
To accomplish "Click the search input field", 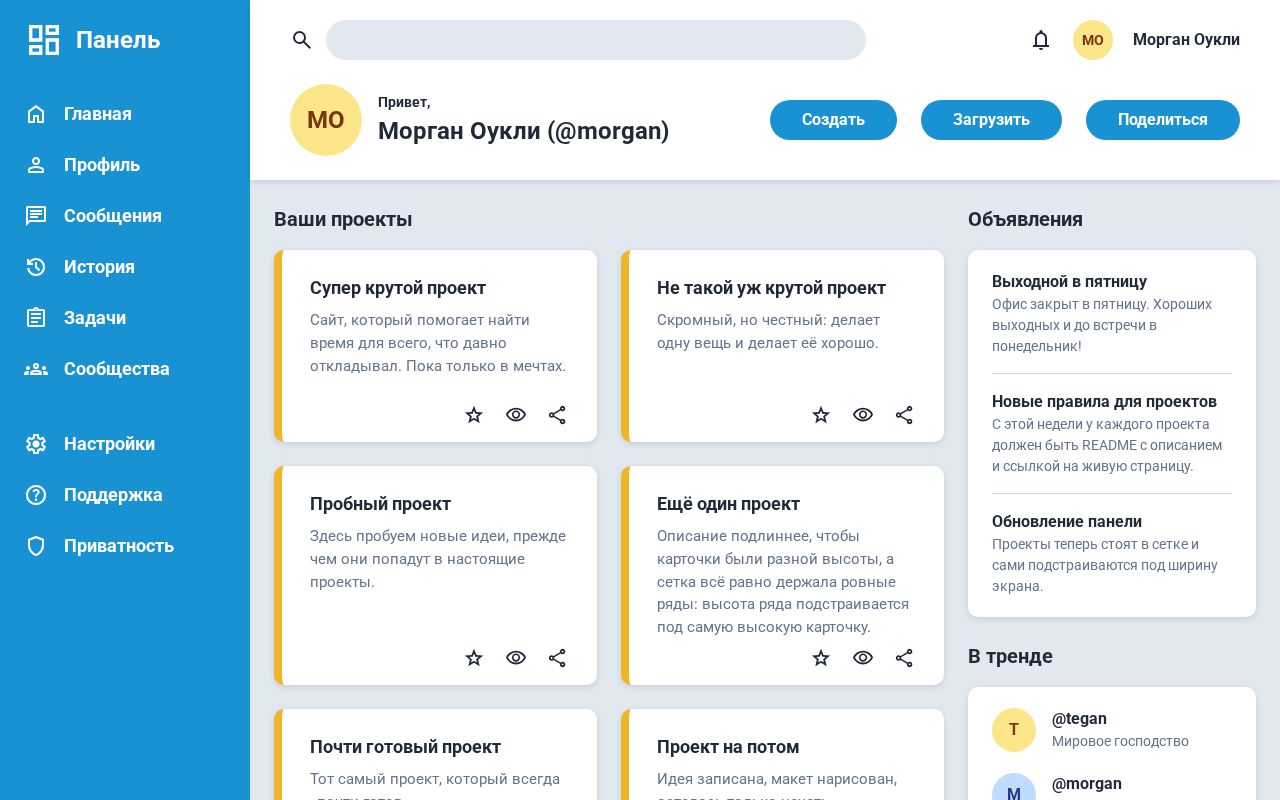I will (596, 40).
